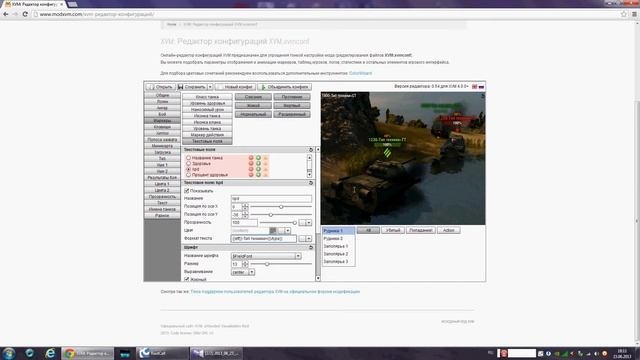Screen dimensions: 640x360
Task: Click browser back arrow
Action: click(6, 14)
